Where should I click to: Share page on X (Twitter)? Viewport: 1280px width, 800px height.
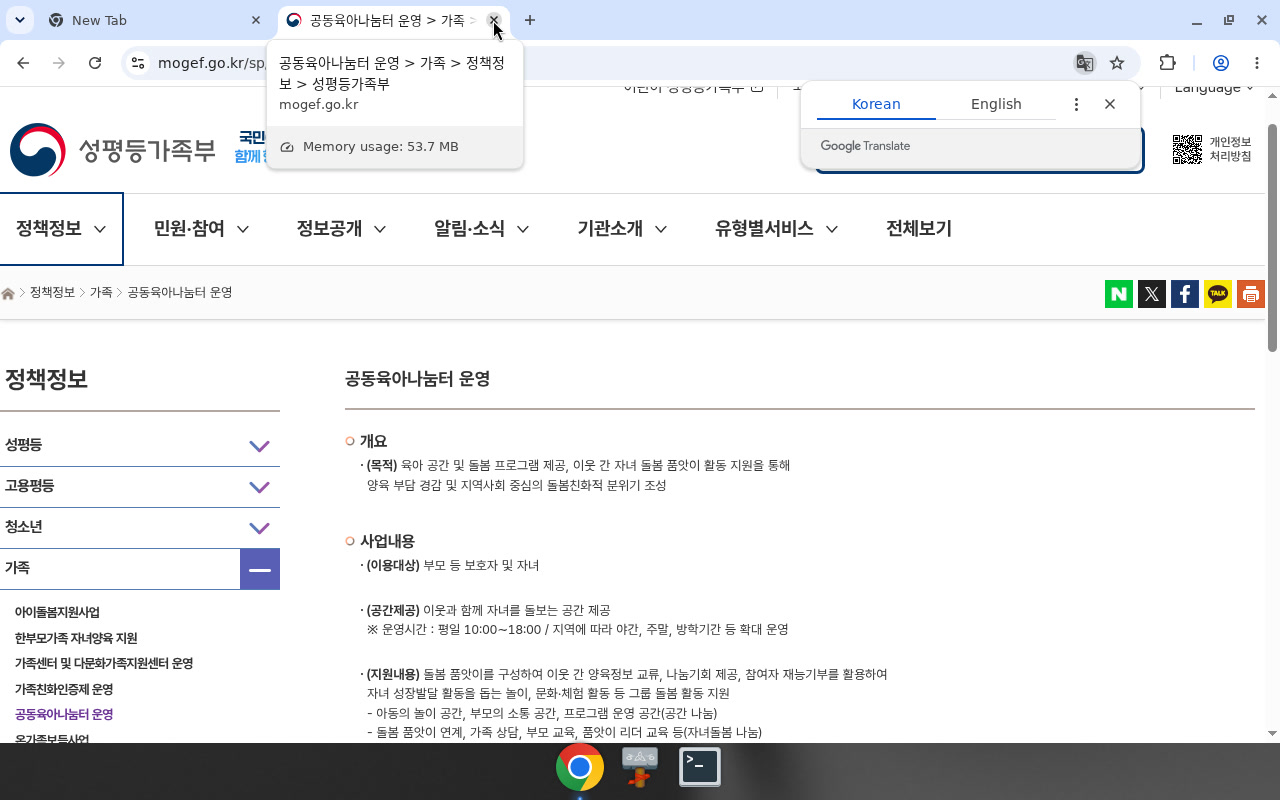tap(1152, 294)
